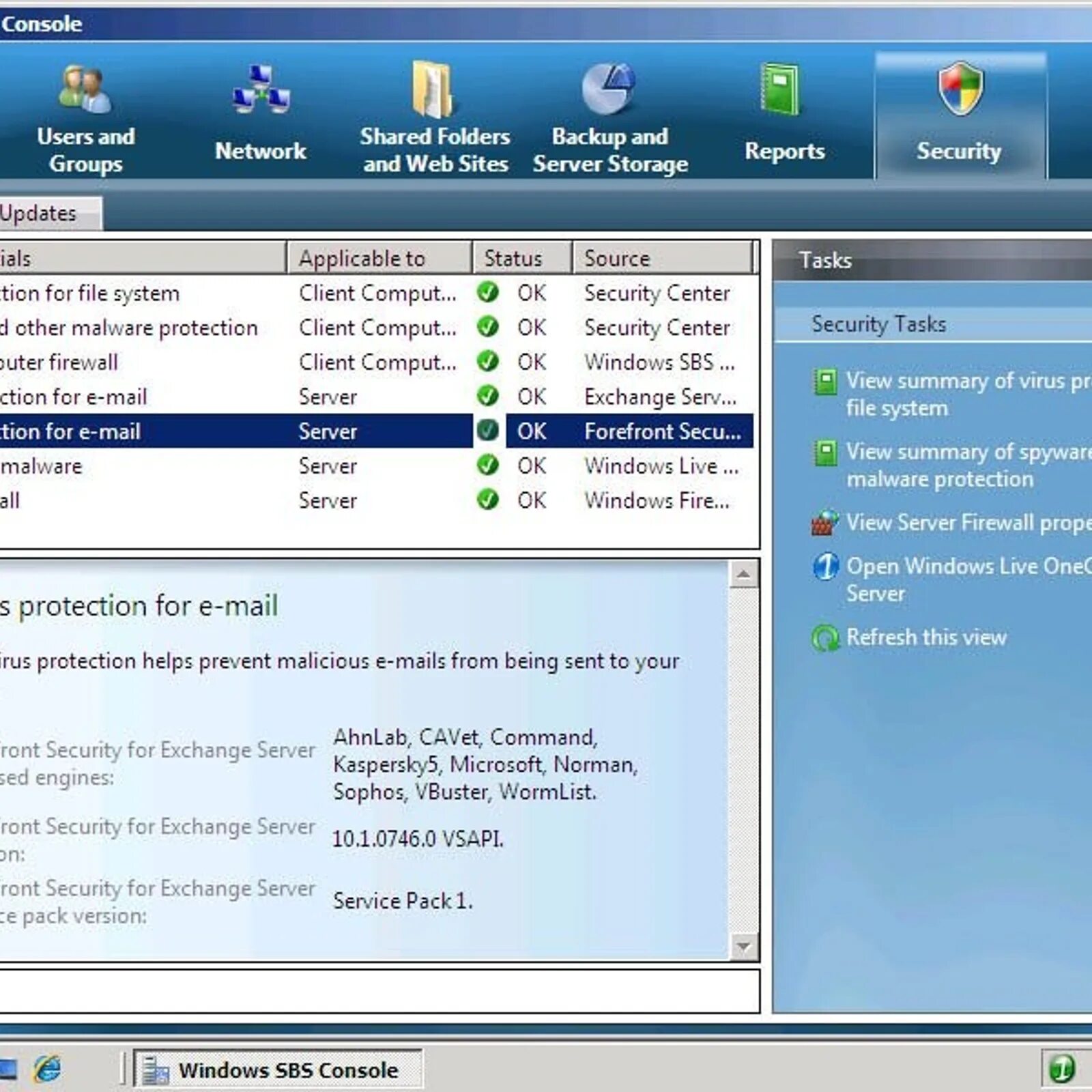Viewport: 1092px width, 1092px height.
Task: Click the Backup and Server Storage icon
Action: coord(609,89)
